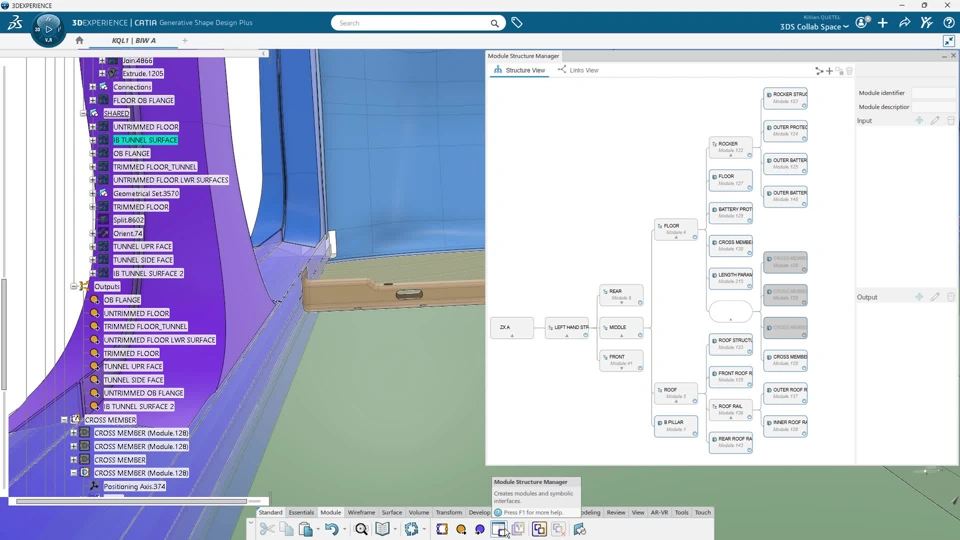Image resolution: width=960 pixels, height=540 pixels.
Task: Open the Surface action bar tab
Action: 392,512
